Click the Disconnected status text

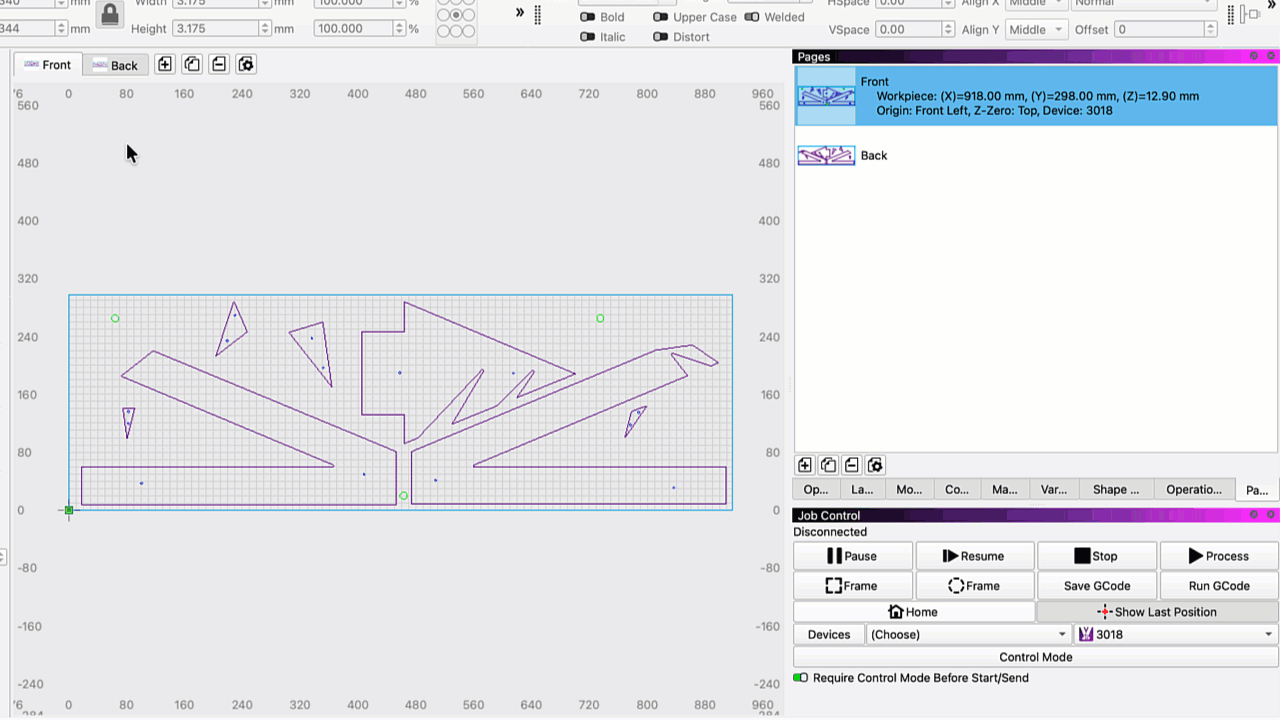(830, 532)
